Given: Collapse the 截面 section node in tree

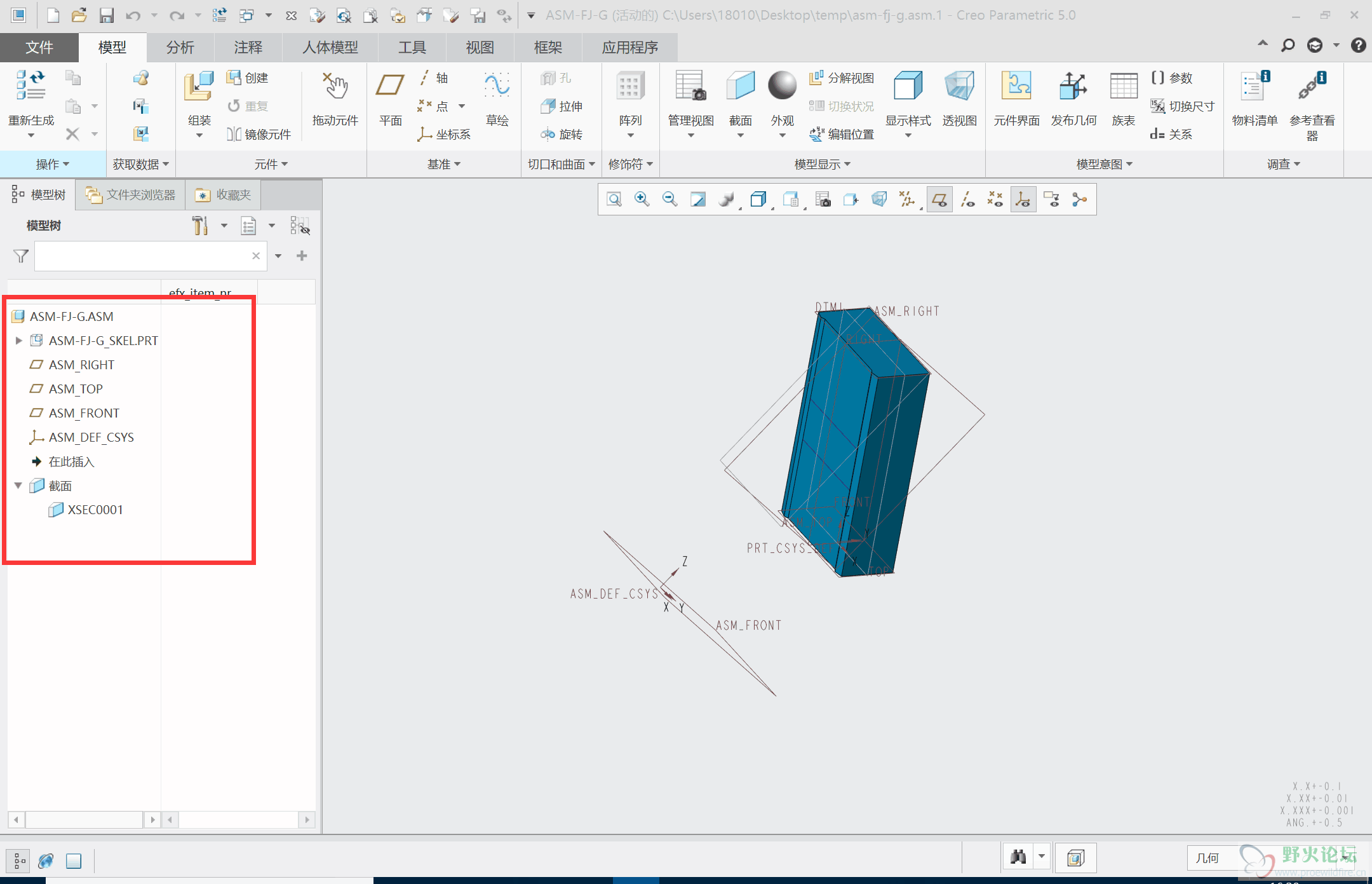Looking at the screenshot, I should point(18,486).
